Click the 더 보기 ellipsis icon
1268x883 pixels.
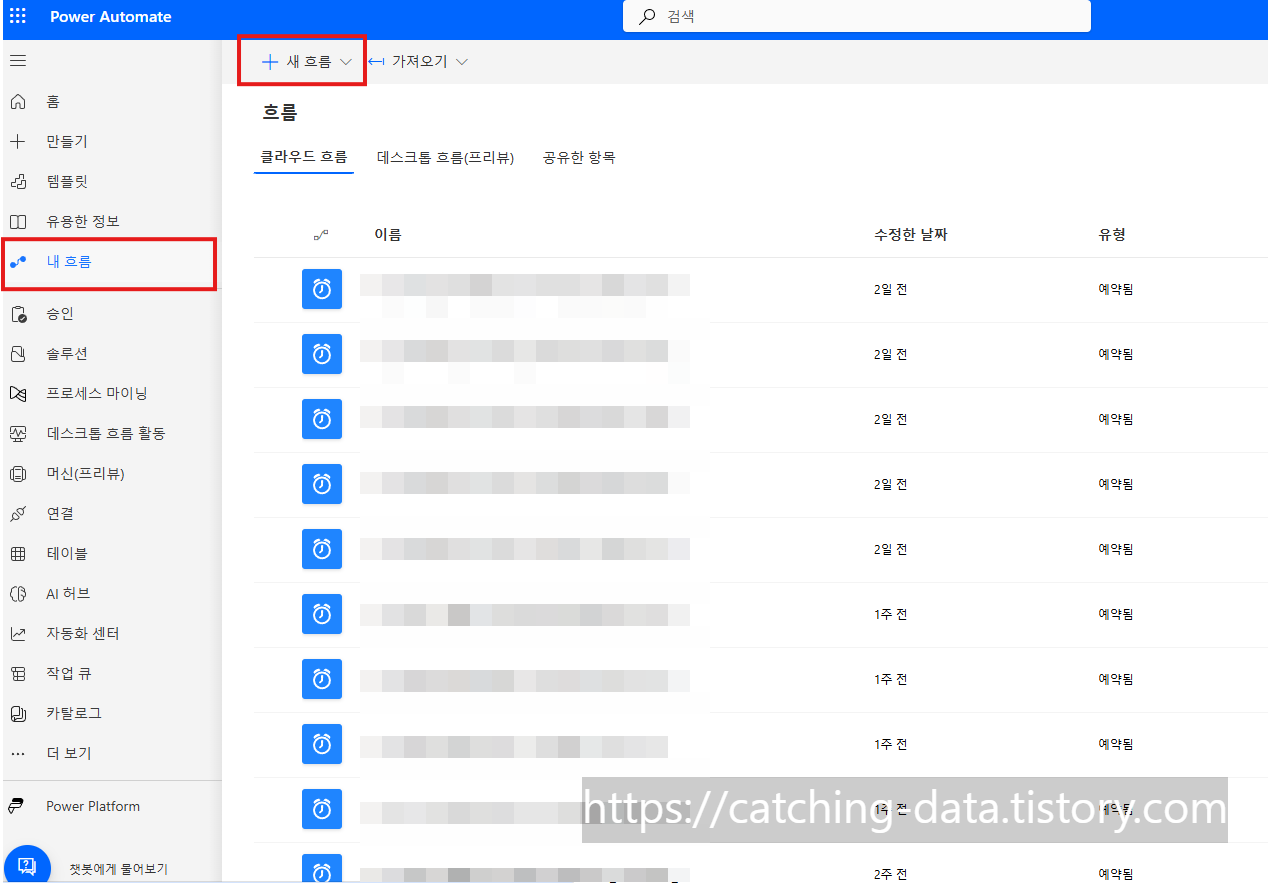pyautogui.click(x=18, y=754)
